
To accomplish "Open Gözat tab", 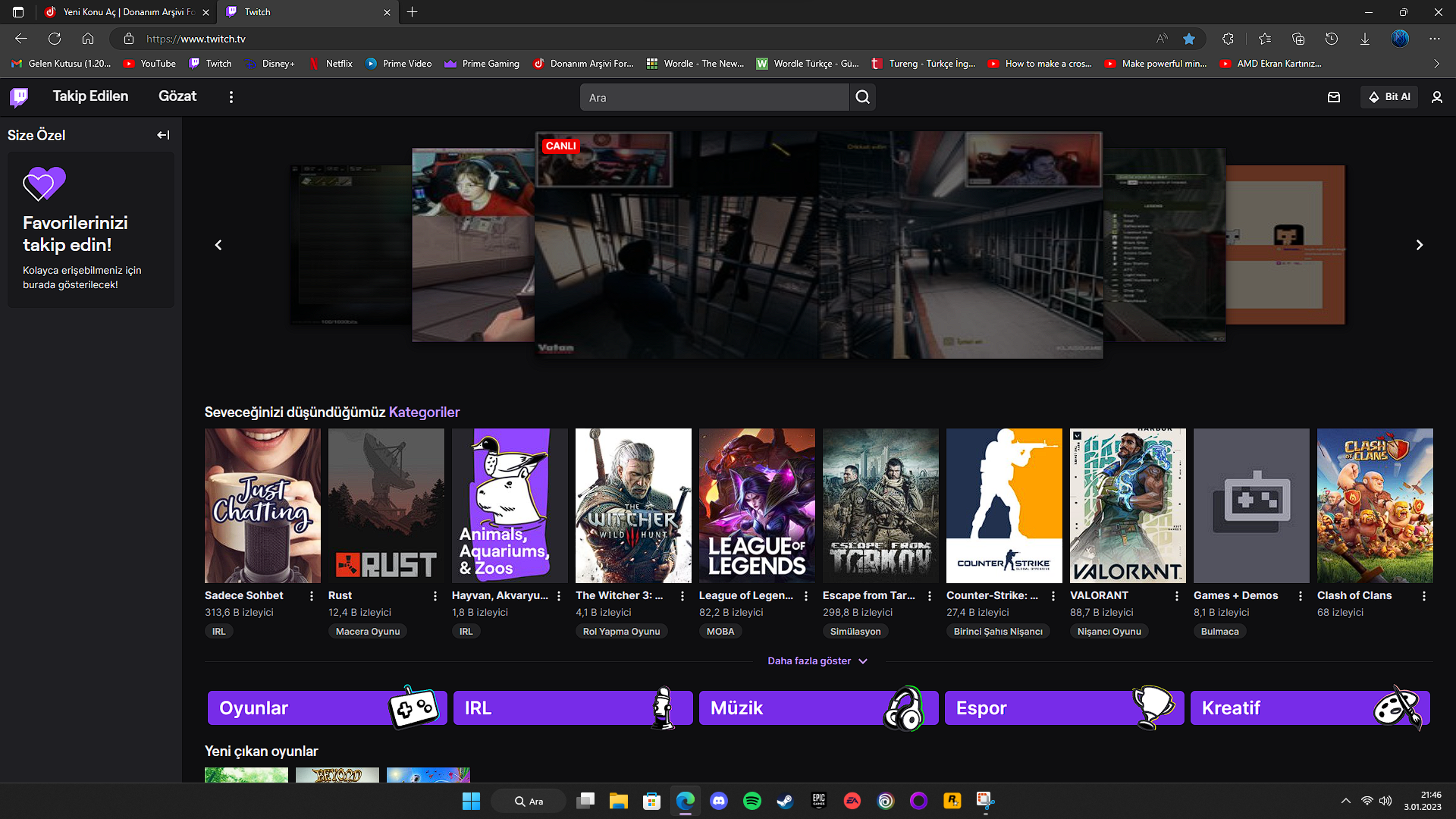I will click(177, 96).
